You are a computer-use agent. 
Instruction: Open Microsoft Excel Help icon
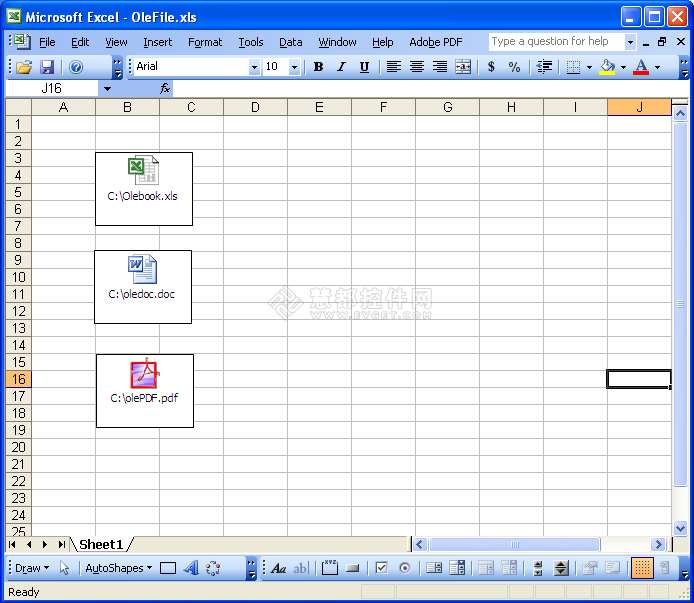pyautogui.click(x=76, y=67)
